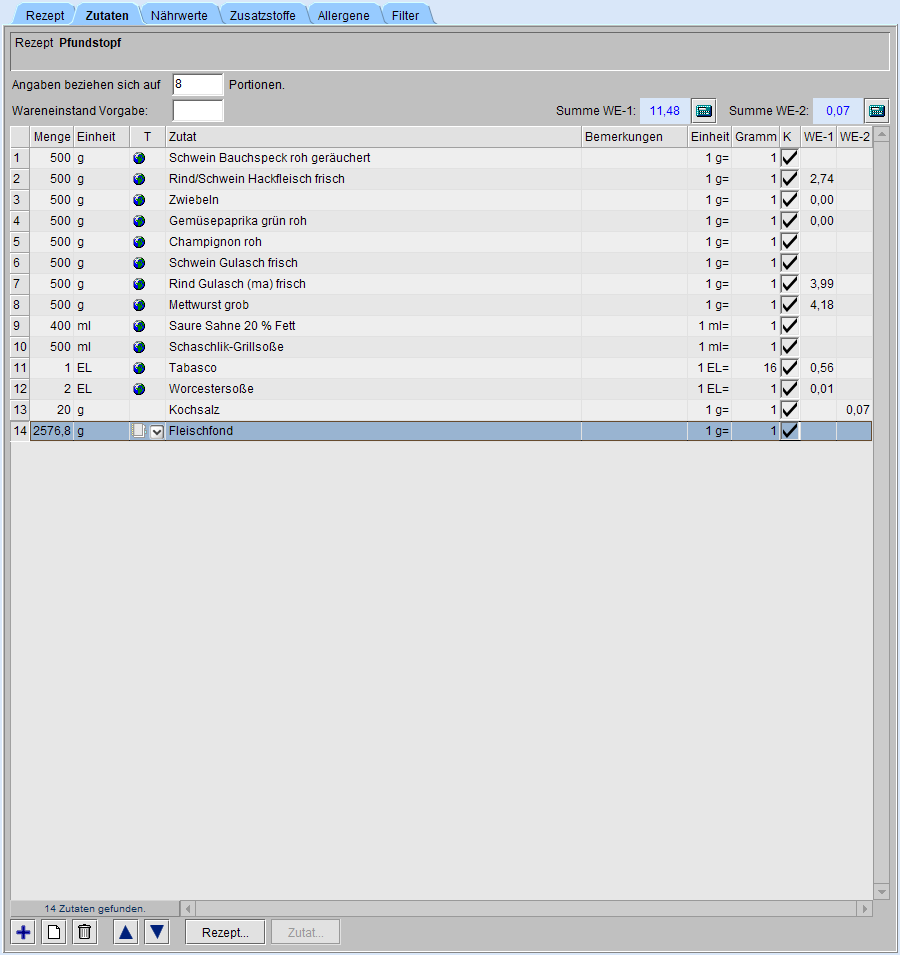Click the Rezept... button
This screenshot has width=900, height=955.
click(225, 932)
